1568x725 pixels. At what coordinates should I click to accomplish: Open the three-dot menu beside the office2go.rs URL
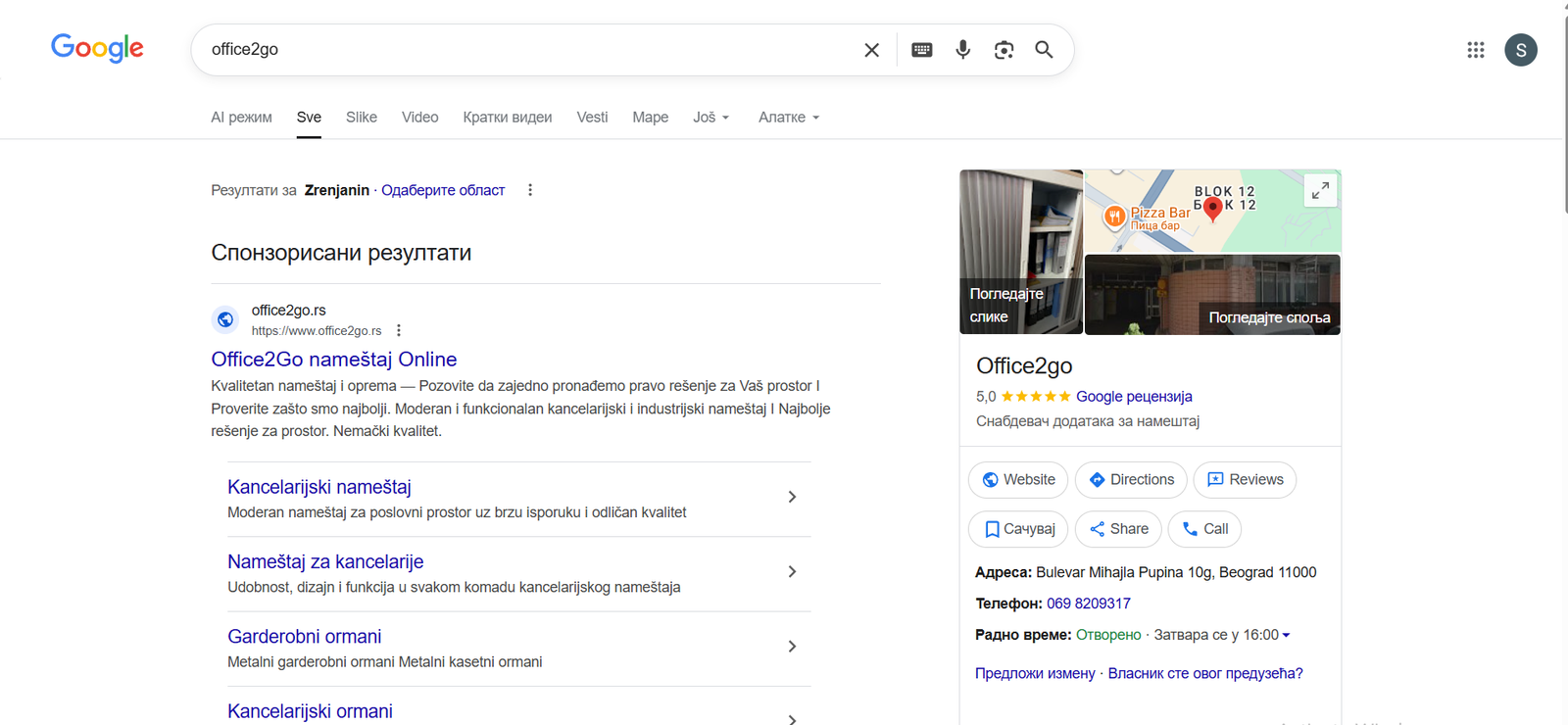point(399,331)
